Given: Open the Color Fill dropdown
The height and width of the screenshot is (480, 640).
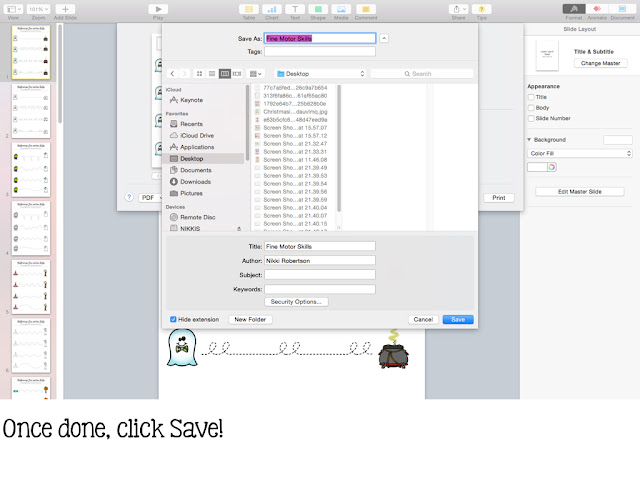Looking at the screenshot, I should pos(580,153).
